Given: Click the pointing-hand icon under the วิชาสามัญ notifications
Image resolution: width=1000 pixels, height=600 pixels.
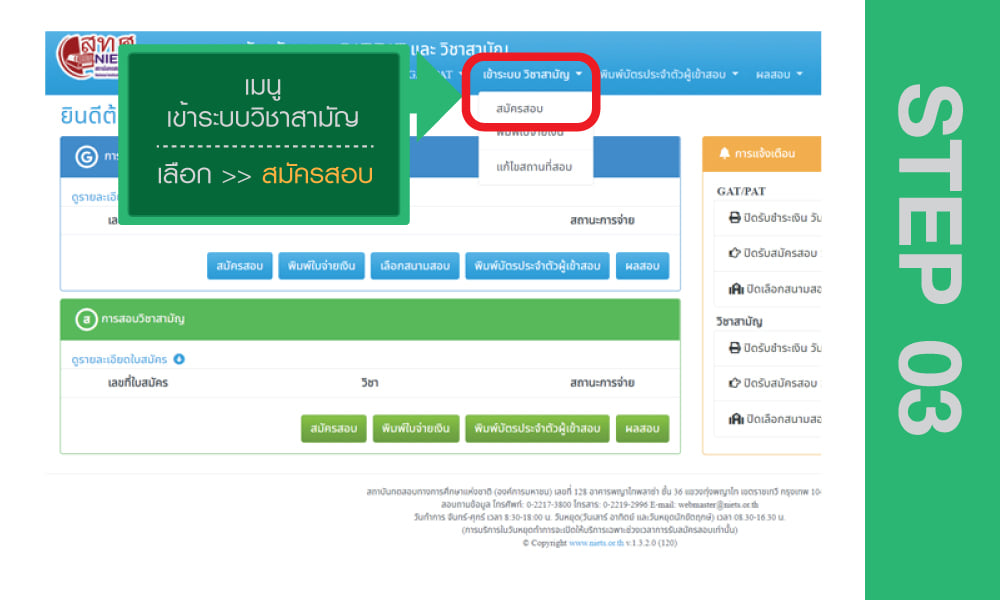Looking at the screenshot, I should (x=735, y=383).
